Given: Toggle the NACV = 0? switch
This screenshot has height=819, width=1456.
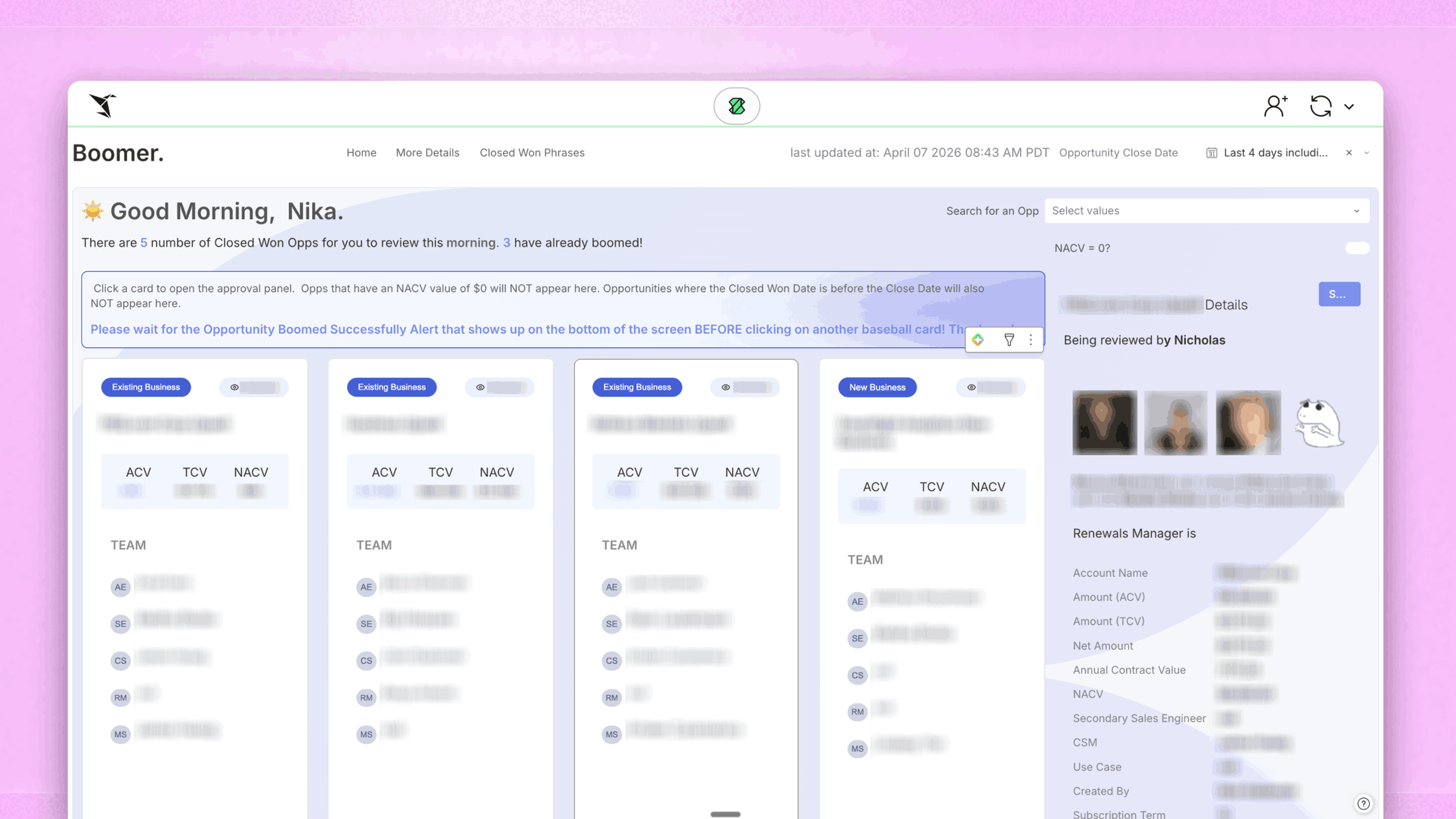Looking at the screenshot, I should point(1357,248).
